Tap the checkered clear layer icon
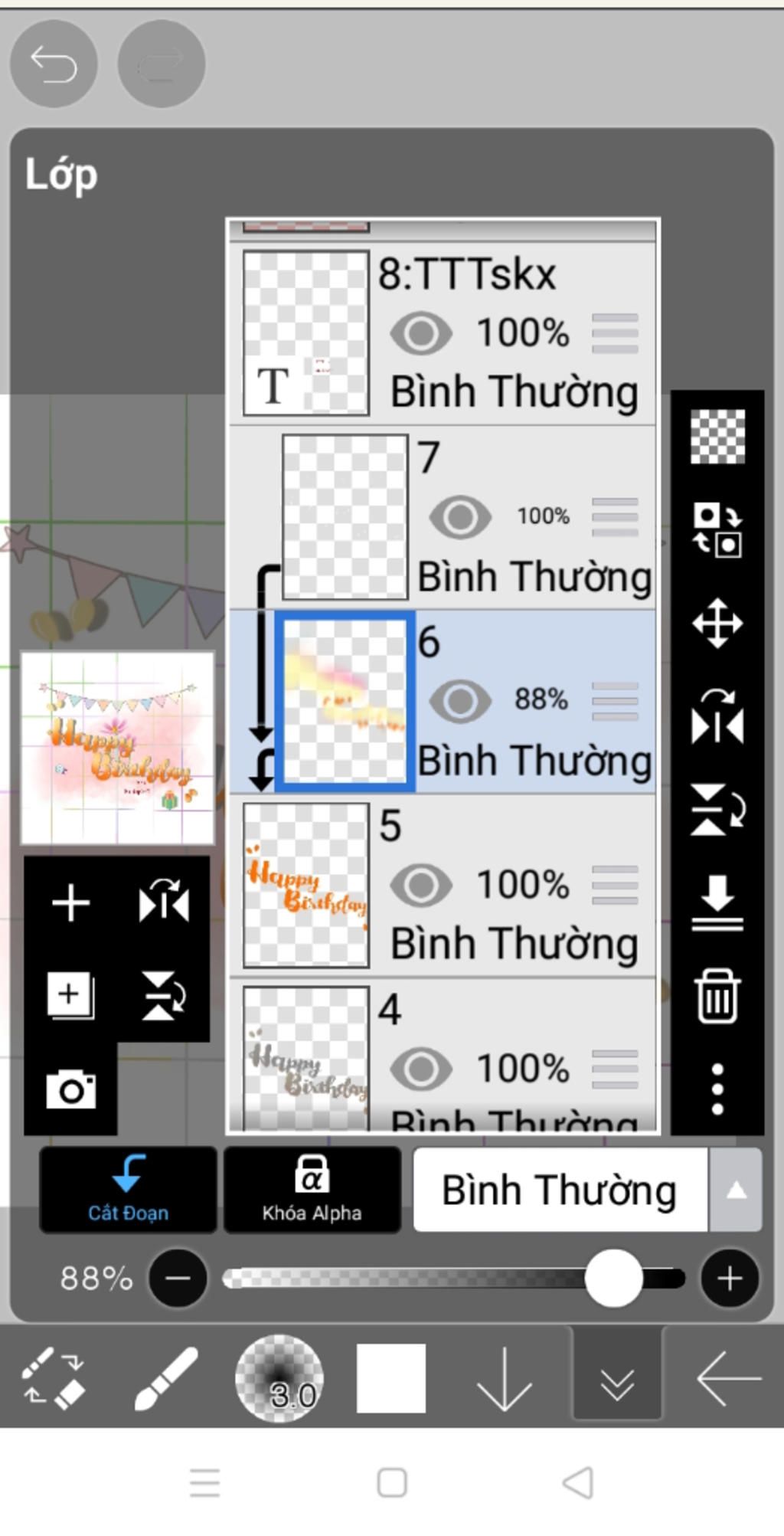This screenshot has width=784, height=1536. tap(717, 437)
